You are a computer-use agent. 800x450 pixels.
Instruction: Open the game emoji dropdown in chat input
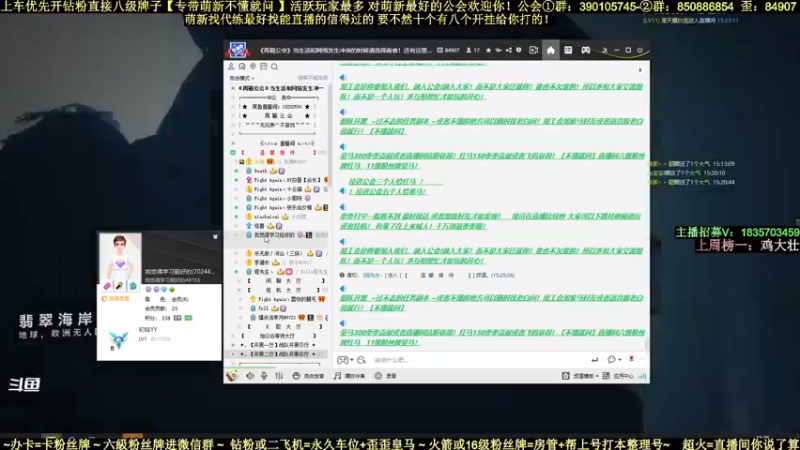345,360
